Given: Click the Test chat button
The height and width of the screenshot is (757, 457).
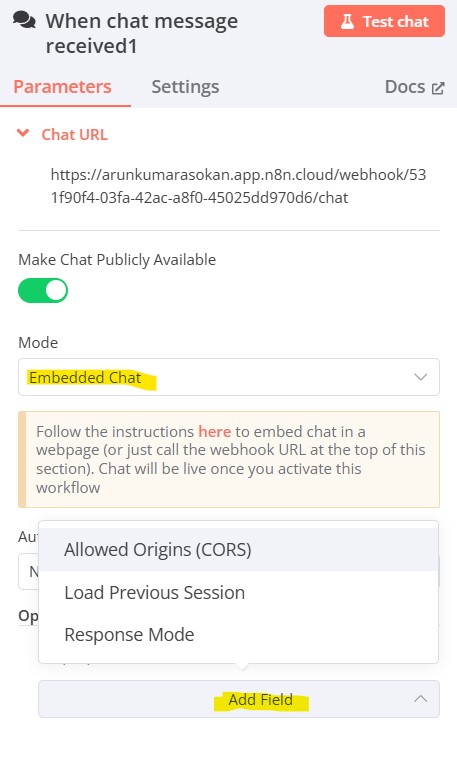Looking at the screenshot, I should (x=384, y=21).
